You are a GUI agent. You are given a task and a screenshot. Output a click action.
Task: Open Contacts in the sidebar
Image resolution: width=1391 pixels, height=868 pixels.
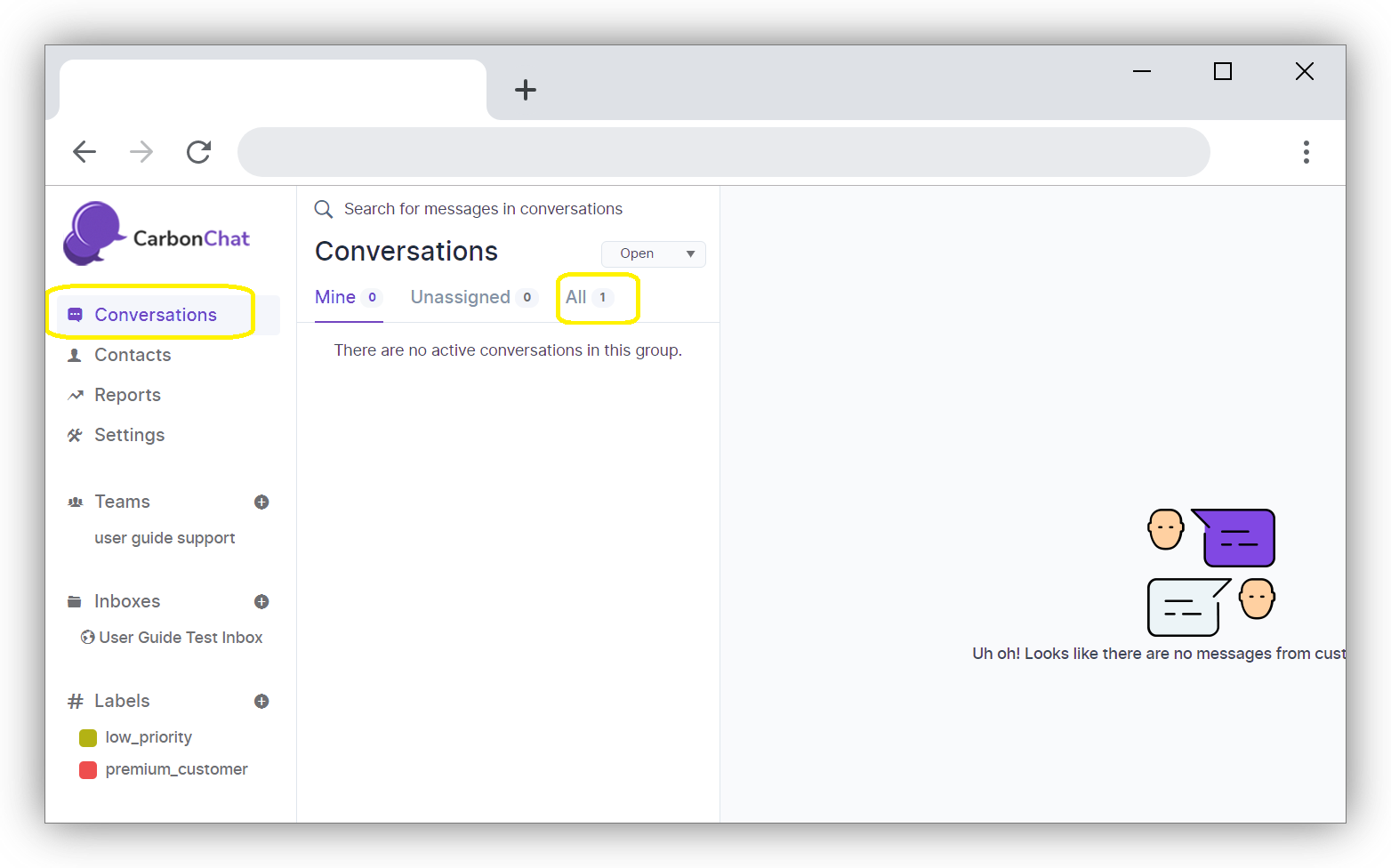point(133,355)
